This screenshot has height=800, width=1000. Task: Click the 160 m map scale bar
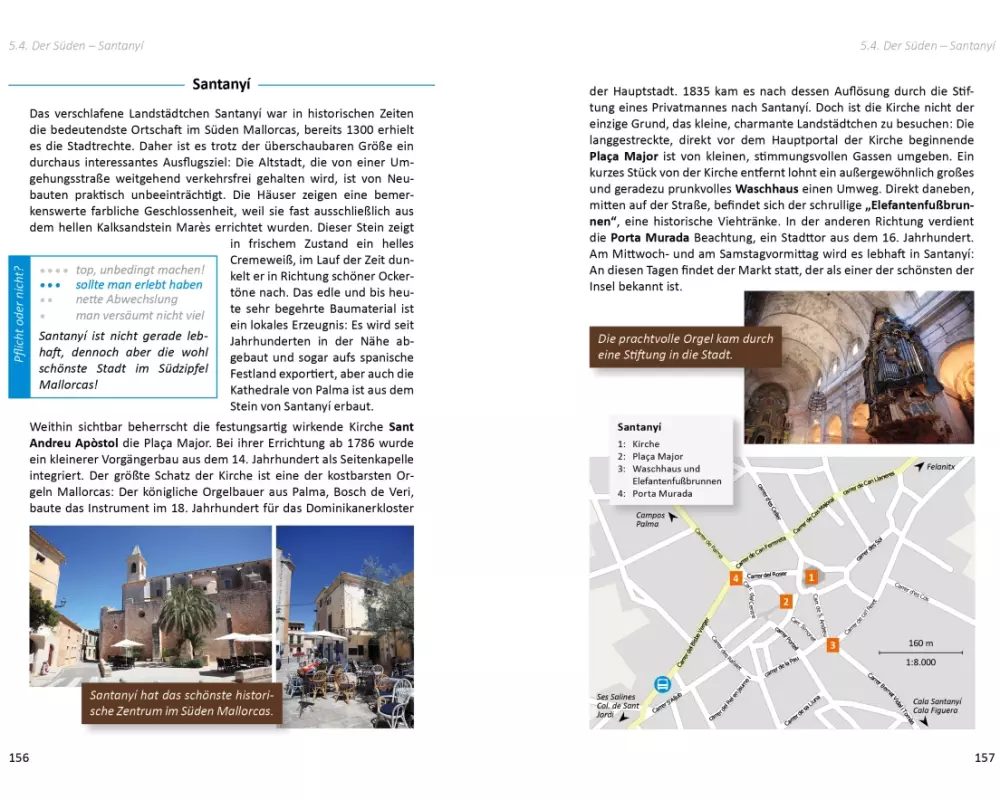(920, 652)
